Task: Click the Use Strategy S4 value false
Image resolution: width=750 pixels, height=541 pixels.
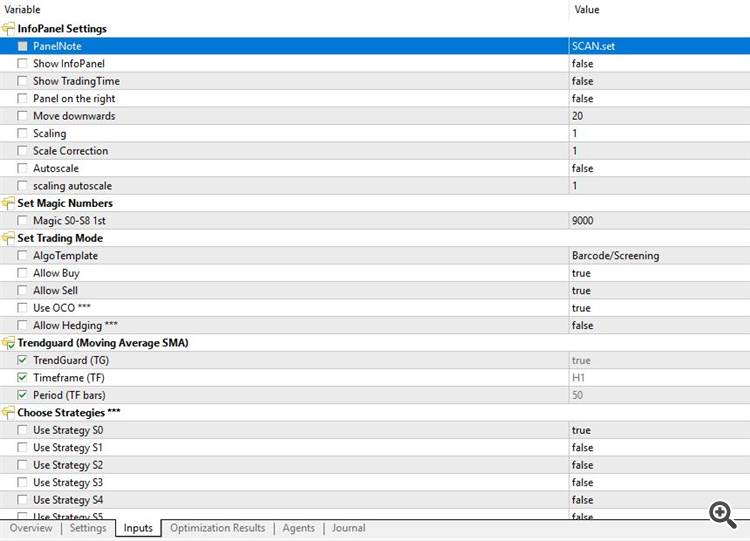Action: [x=583, y=500]
